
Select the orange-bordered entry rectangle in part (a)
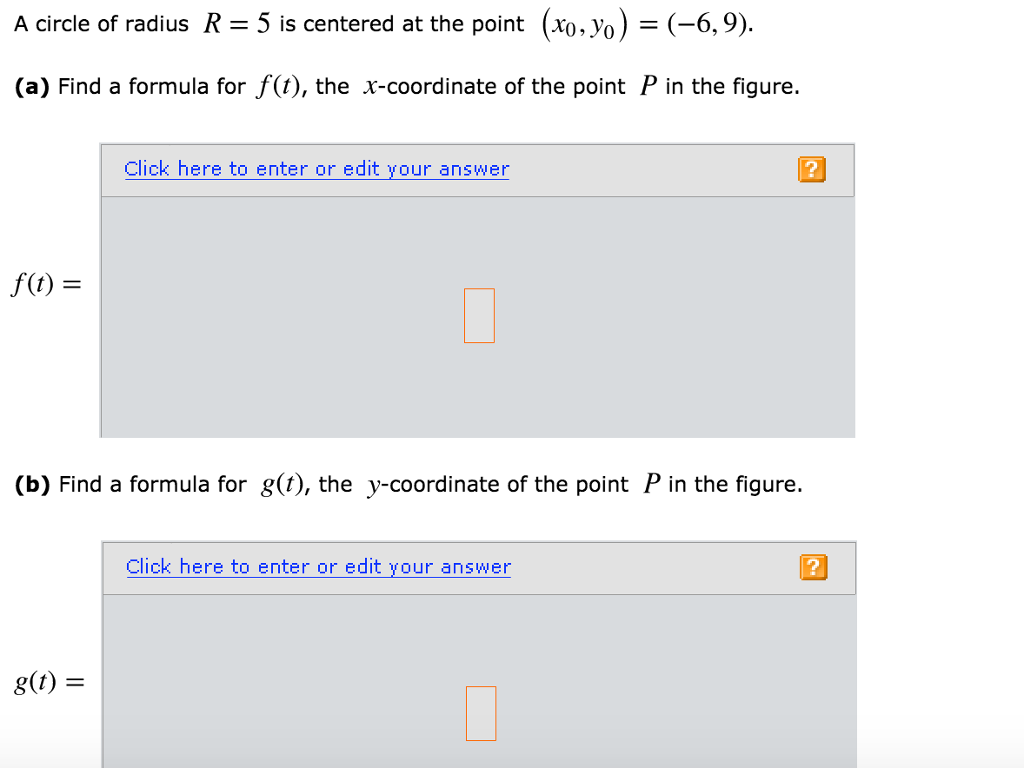click(479, 315)
